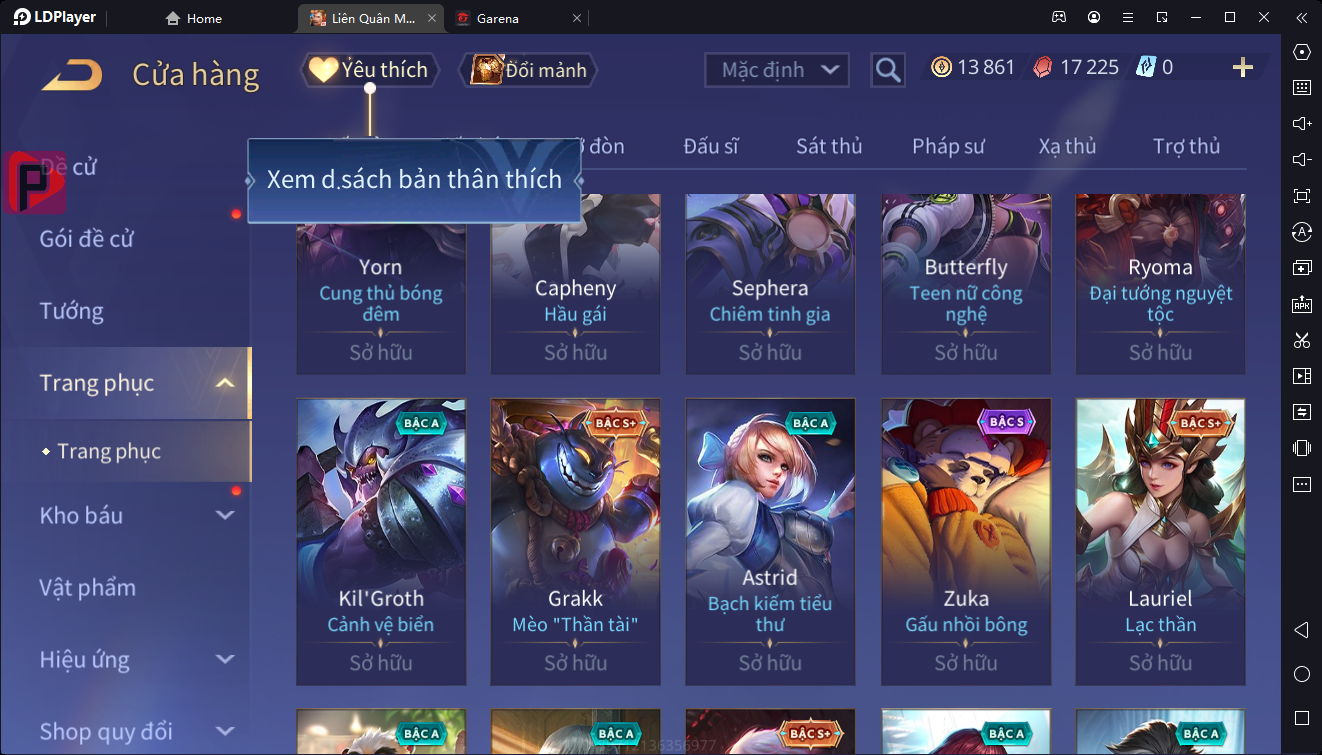Viewport: 1322px width, 755px height.
Task: Click the Đổi mảnh button
Action: [529, 70]
